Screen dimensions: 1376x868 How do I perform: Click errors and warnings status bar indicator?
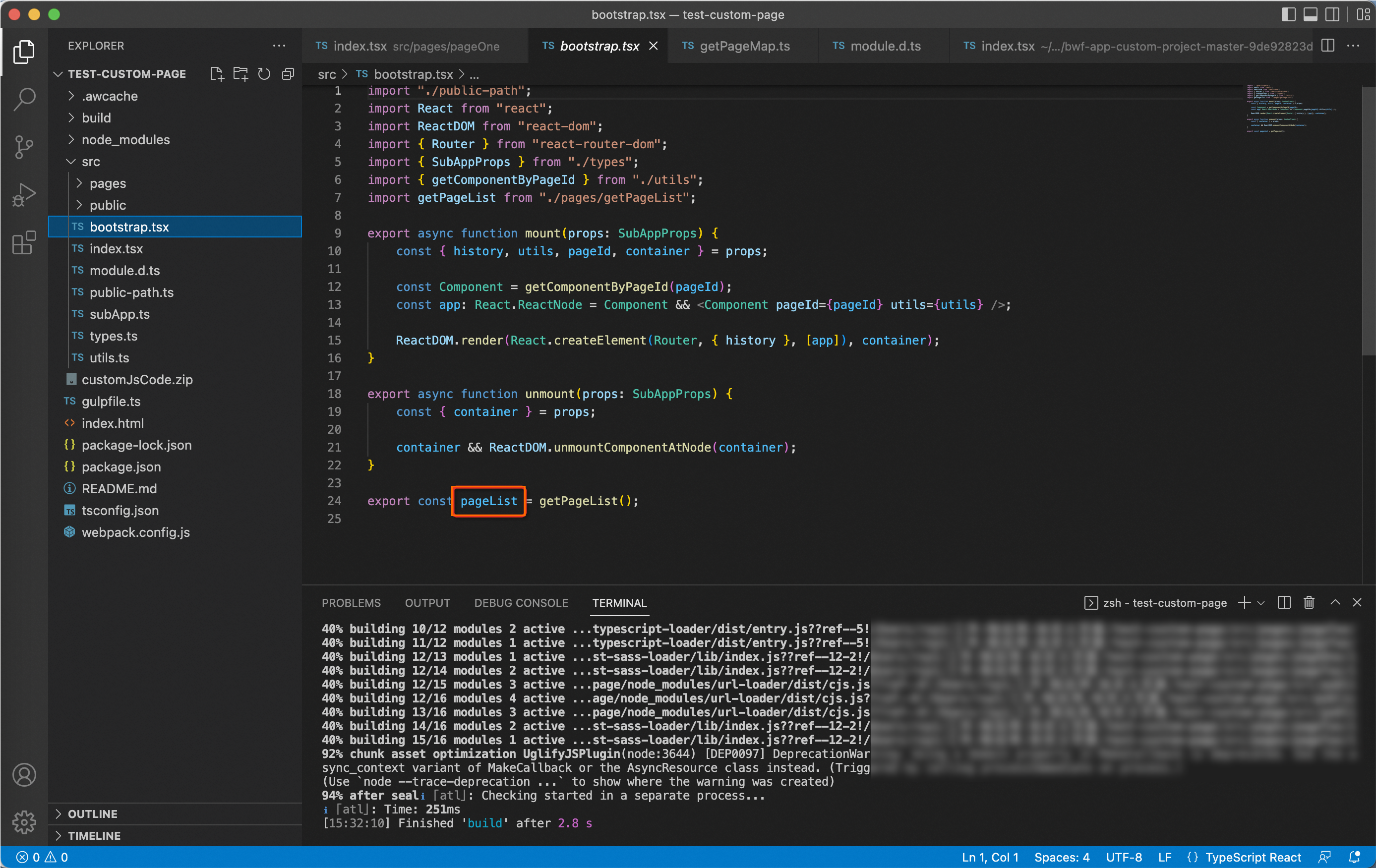click(42, 857)
